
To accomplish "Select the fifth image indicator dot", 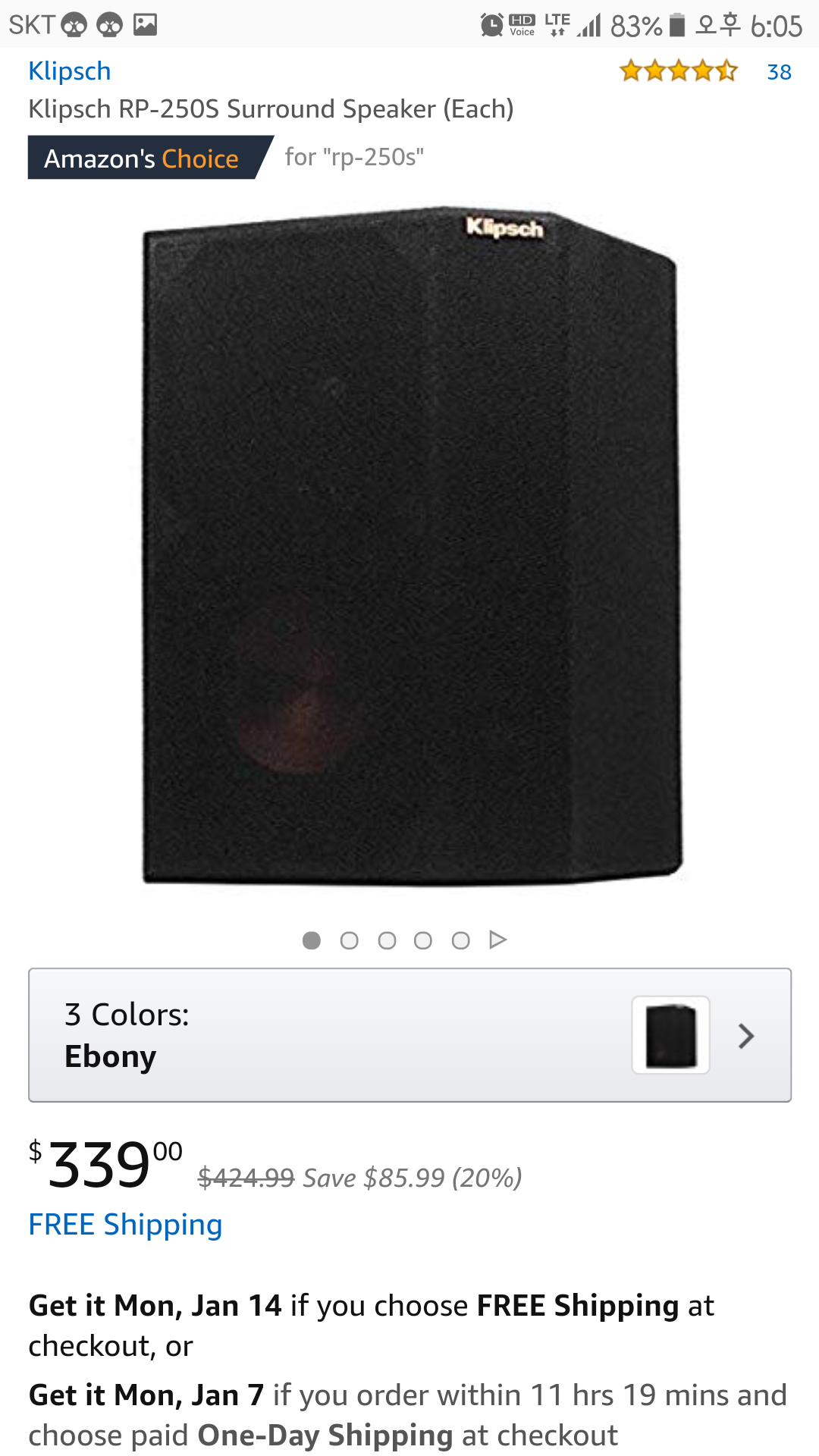I will point(460,940).
